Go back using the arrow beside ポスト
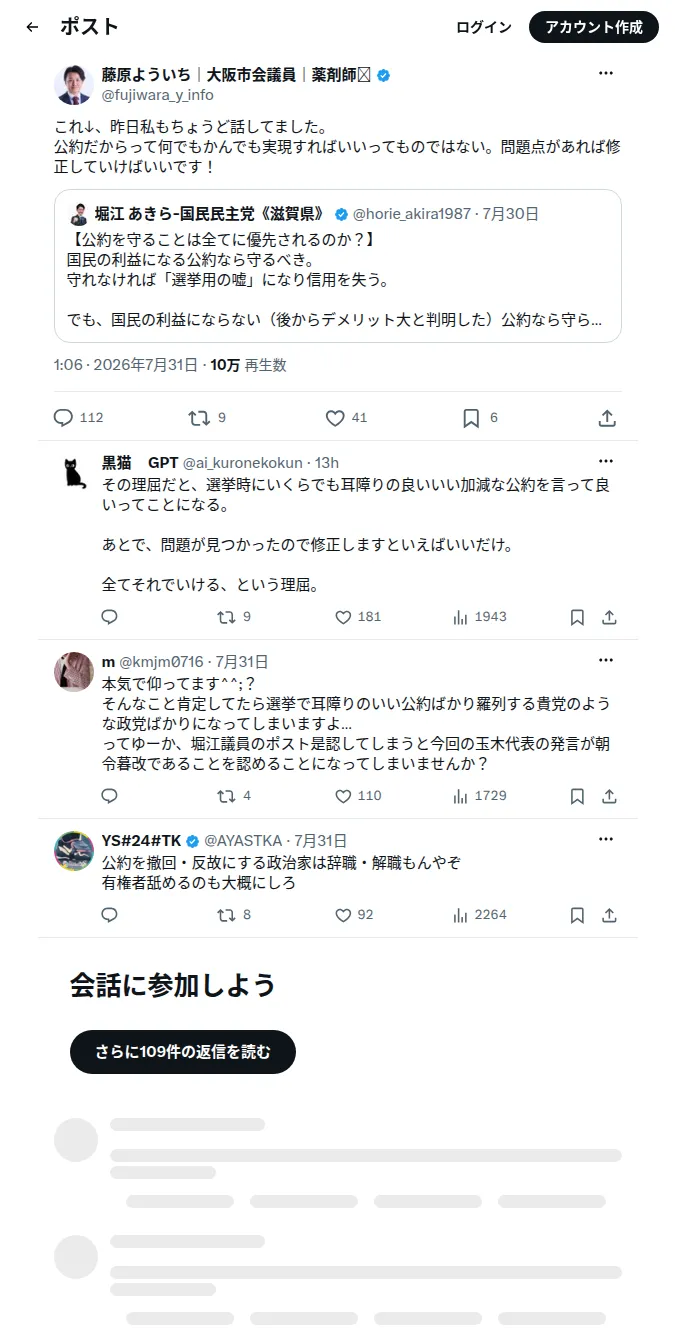Viewport: 675px width, 1340px height. coord(32,28)
